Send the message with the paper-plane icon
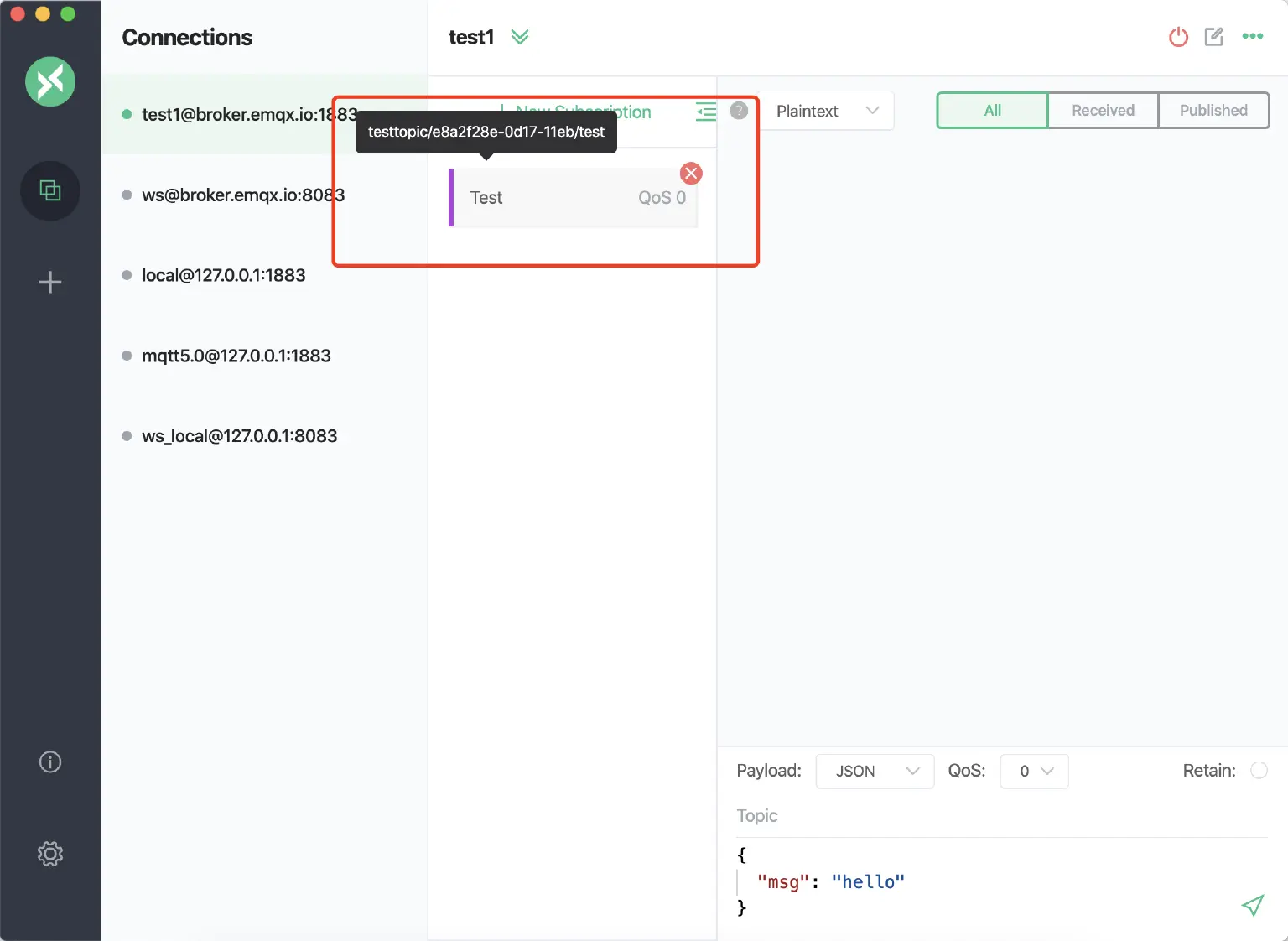 pyautogui.click(x=1252, y=905)
